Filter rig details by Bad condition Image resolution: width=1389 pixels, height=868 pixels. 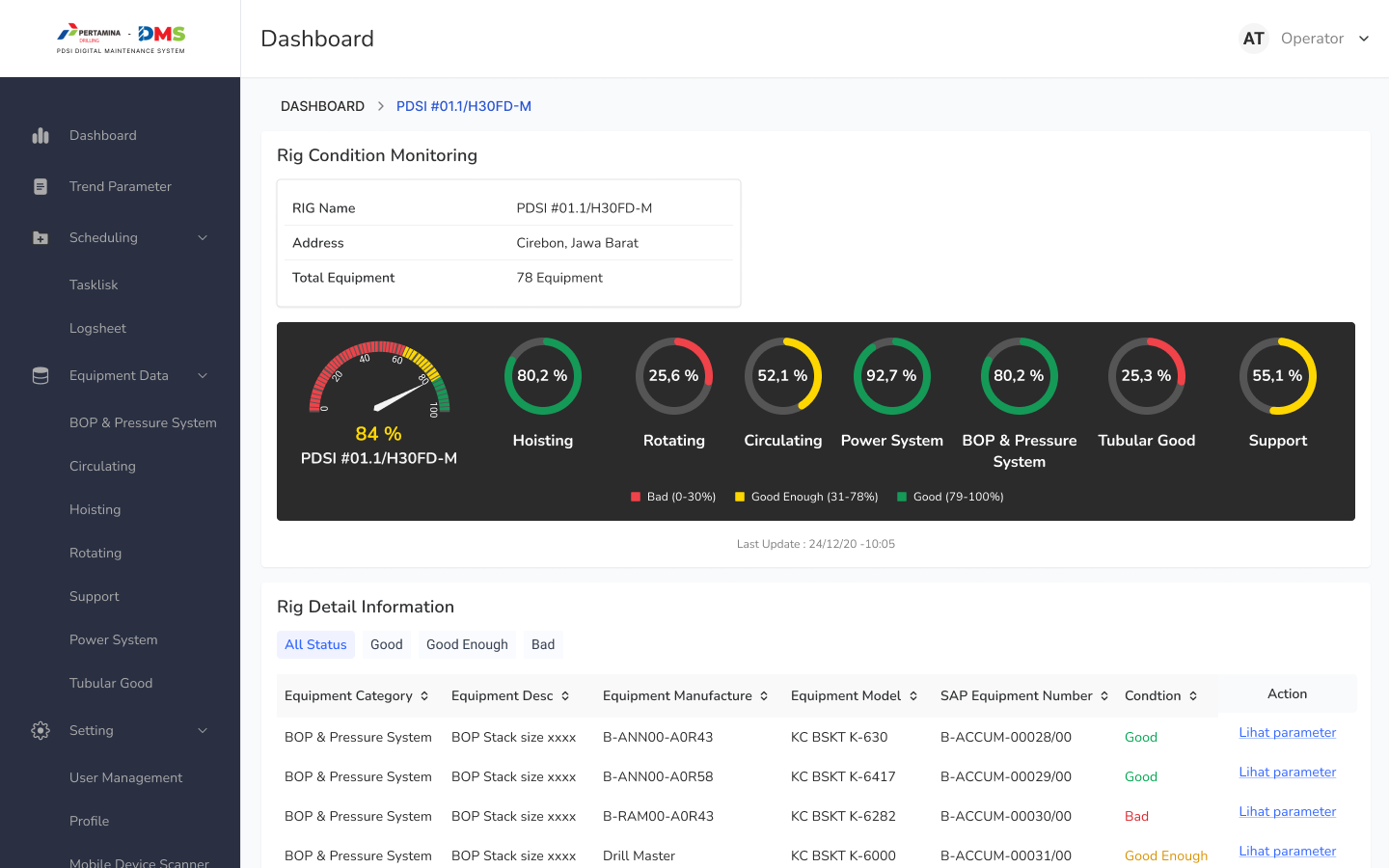click(x=543, y=644)
